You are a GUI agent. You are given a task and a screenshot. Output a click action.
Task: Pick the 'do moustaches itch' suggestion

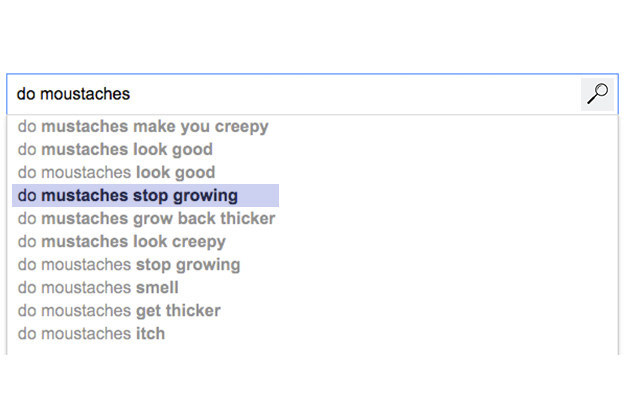(91, 334)
